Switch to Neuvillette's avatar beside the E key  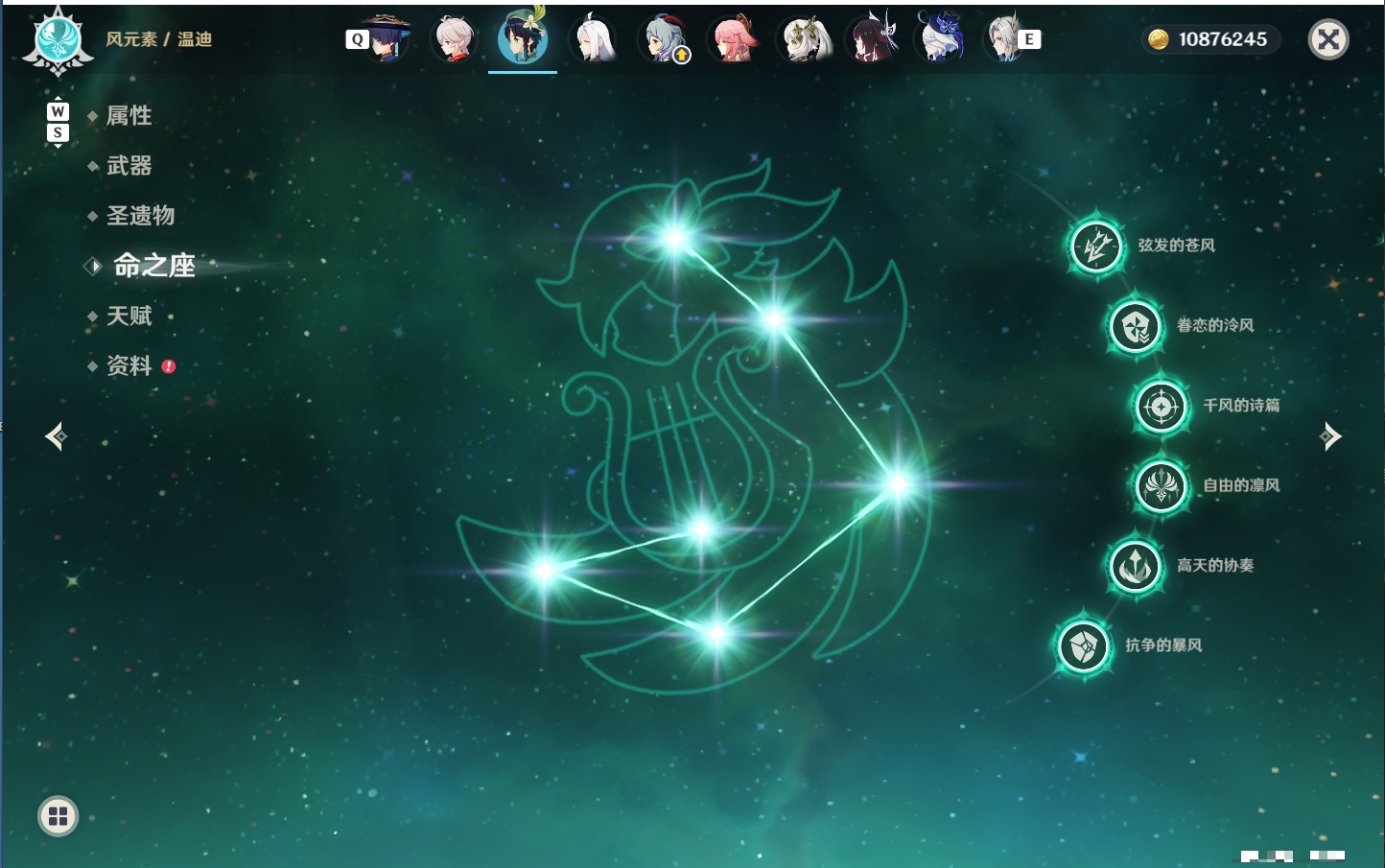click(x=1005, y=38)
